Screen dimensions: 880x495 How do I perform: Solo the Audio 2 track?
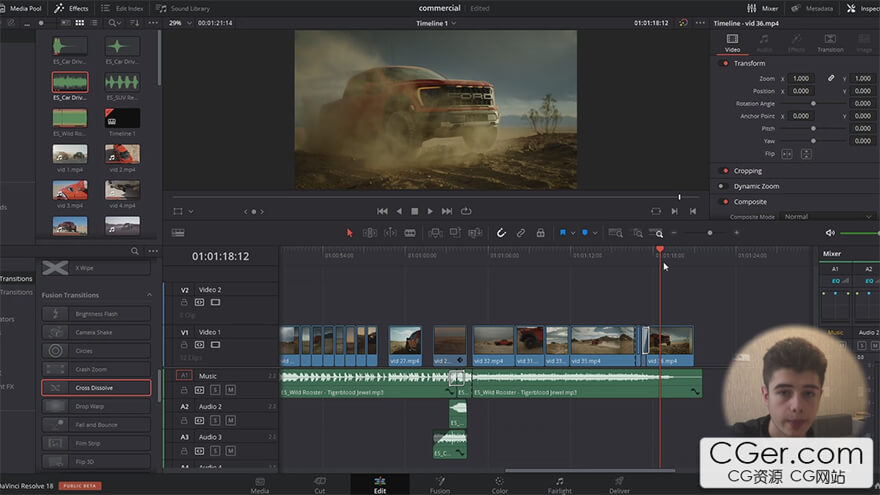[x=215, y=420]
